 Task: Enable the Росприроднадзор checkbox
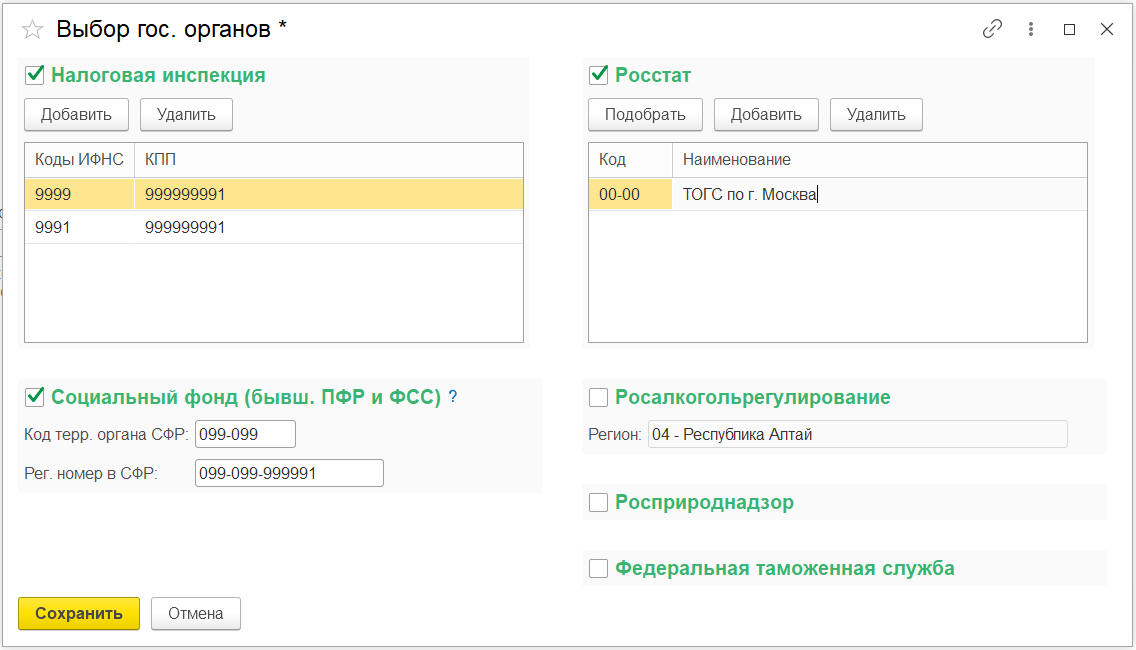(599, 503)
